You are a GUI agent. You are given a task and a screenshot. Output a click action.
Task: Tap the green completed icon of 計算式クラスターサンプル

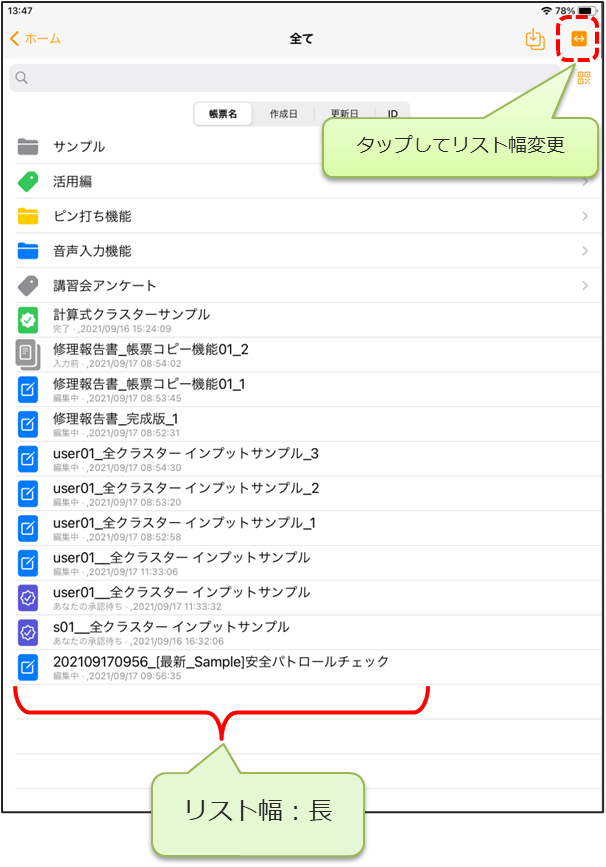click(x=28, y=320)
